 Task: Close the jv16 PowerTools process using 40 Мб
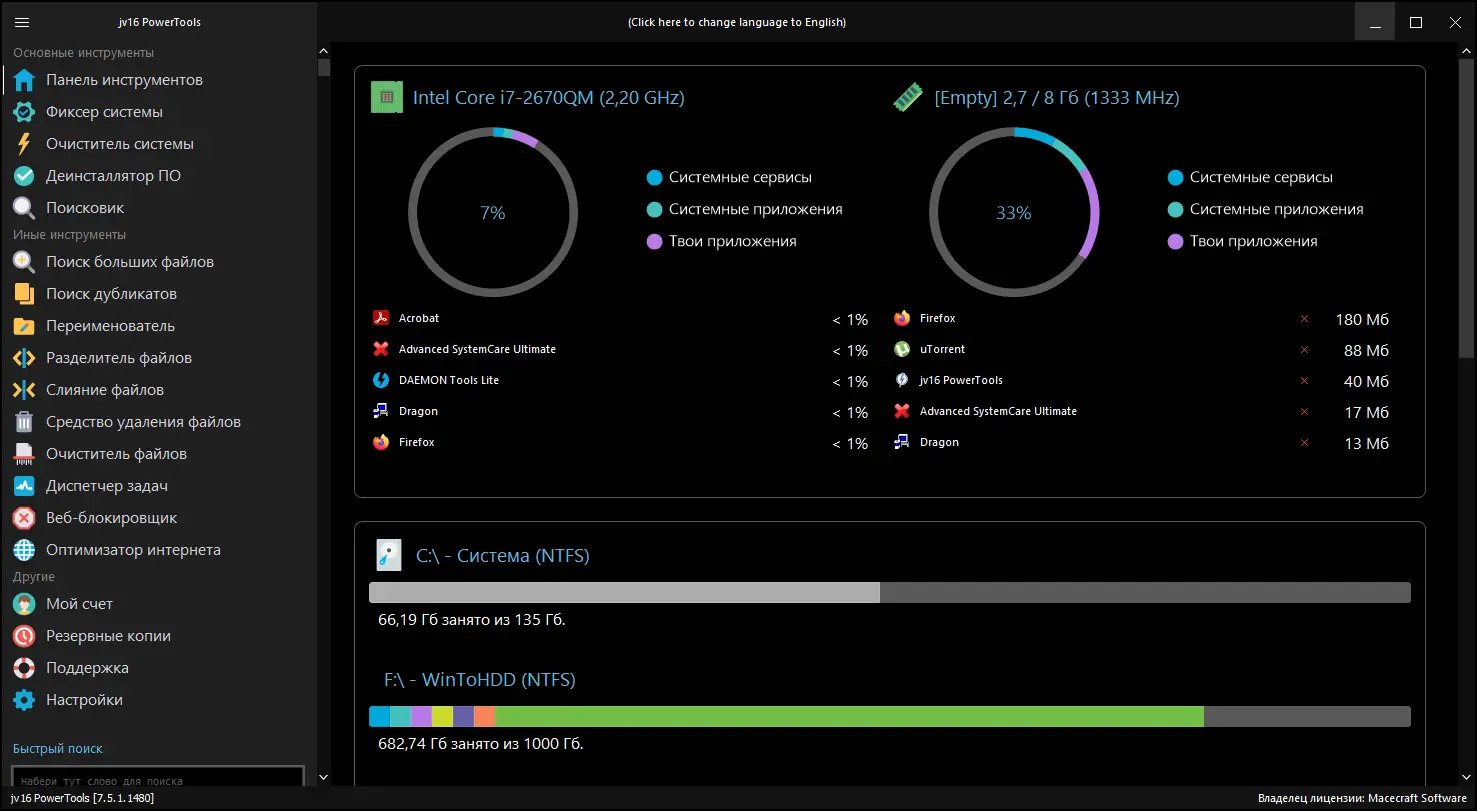tap(1304, 381)
